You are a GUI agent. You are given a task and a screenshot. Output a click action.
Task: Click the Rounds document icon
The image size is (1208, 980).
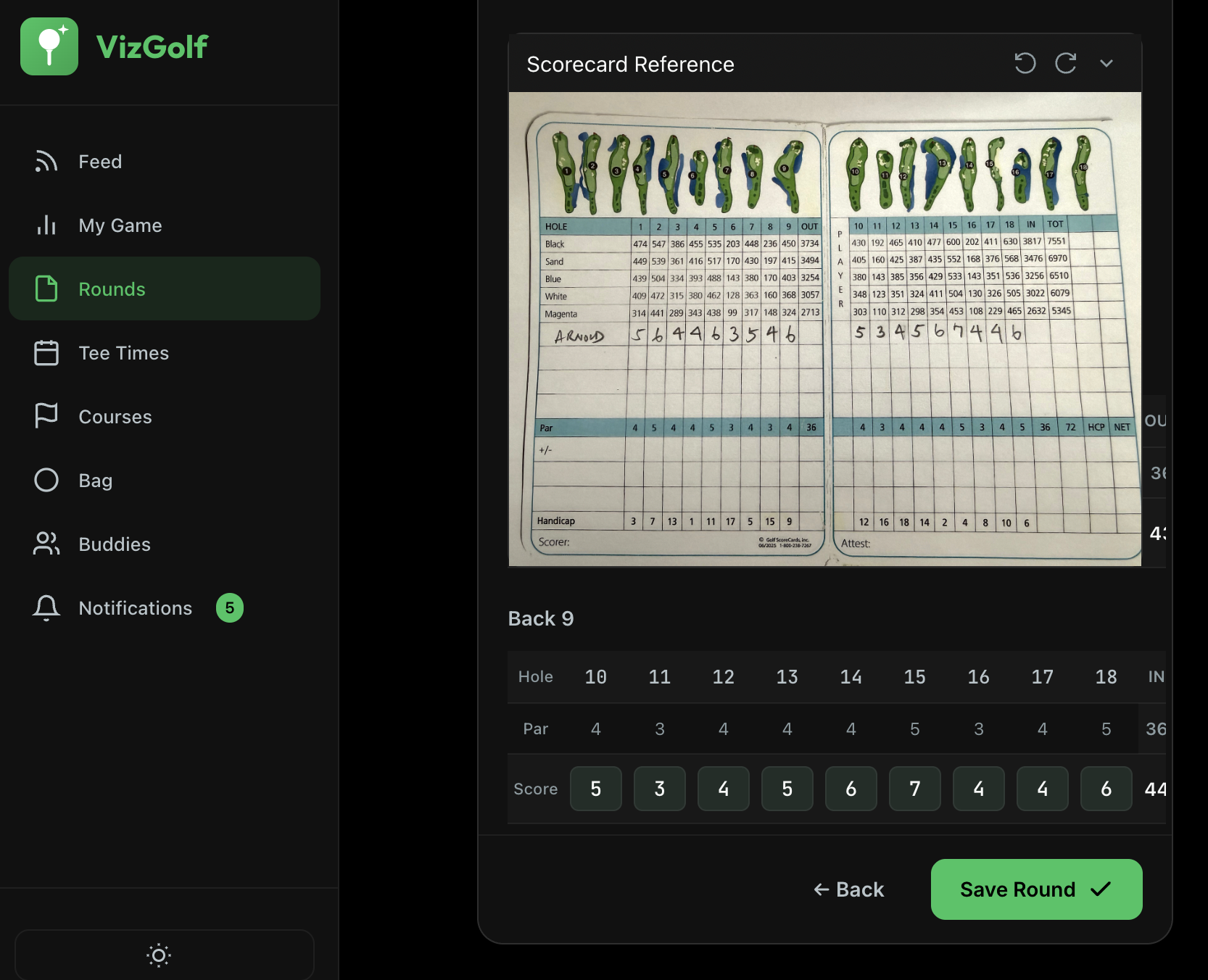(46, 288)
